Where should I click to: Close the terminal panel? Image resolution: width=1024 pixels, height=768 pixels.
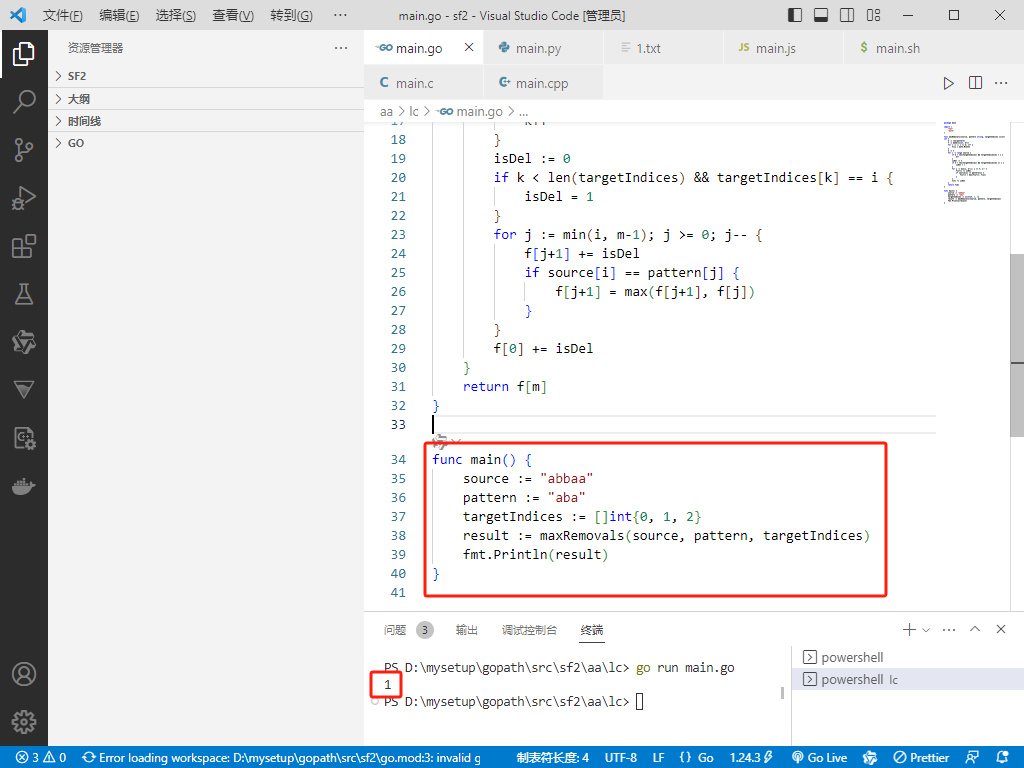pos(1000,629)
